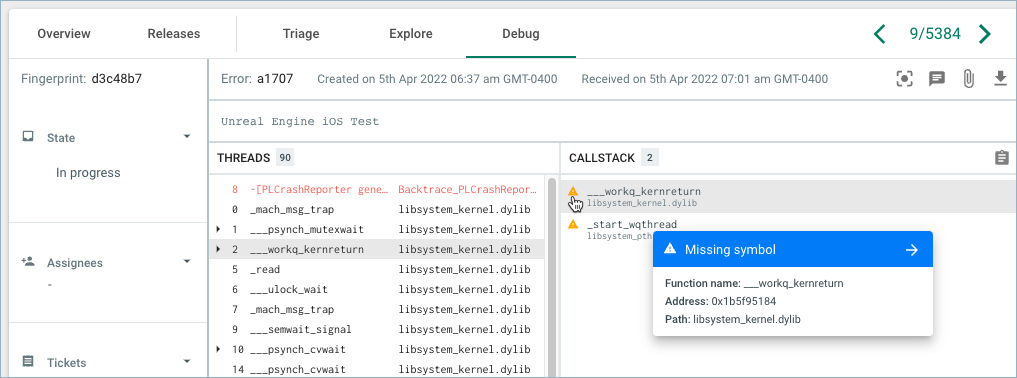The image size is (1017, 378).
Task: Open Missing symbol details arrow
Action: point(912,250)
